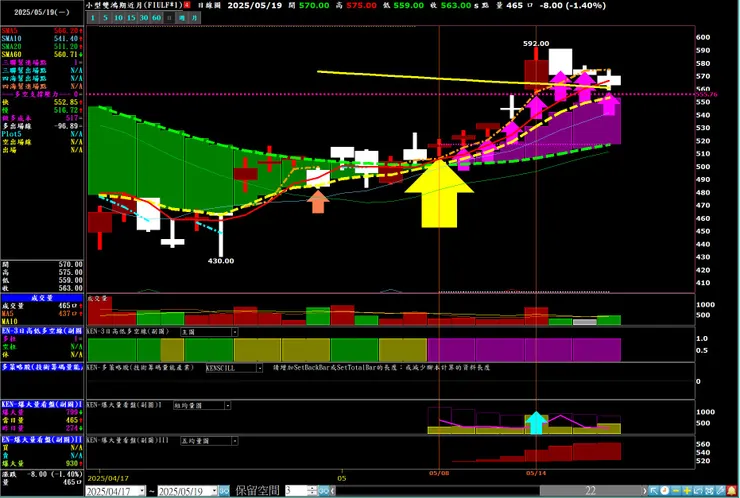Click the KEN-爆大量看盤(副圖)I blue panel header
The height and width of the screenshot is (498, 740).
pyautogui.click(x=42, y=405)
